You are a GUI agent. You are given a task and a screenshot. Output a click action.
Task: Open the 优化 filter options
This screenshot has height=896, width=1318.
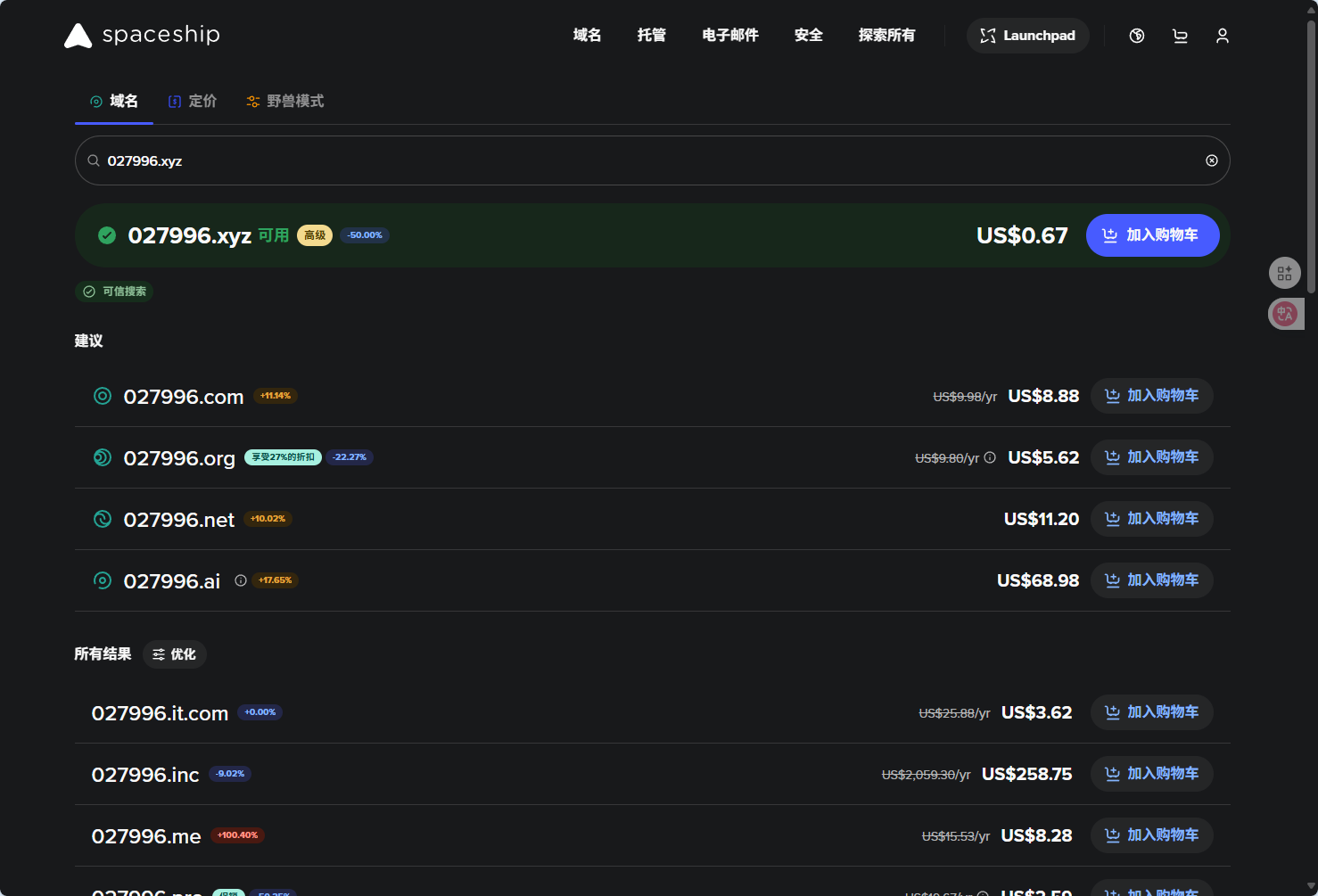[x=175, y=654]
